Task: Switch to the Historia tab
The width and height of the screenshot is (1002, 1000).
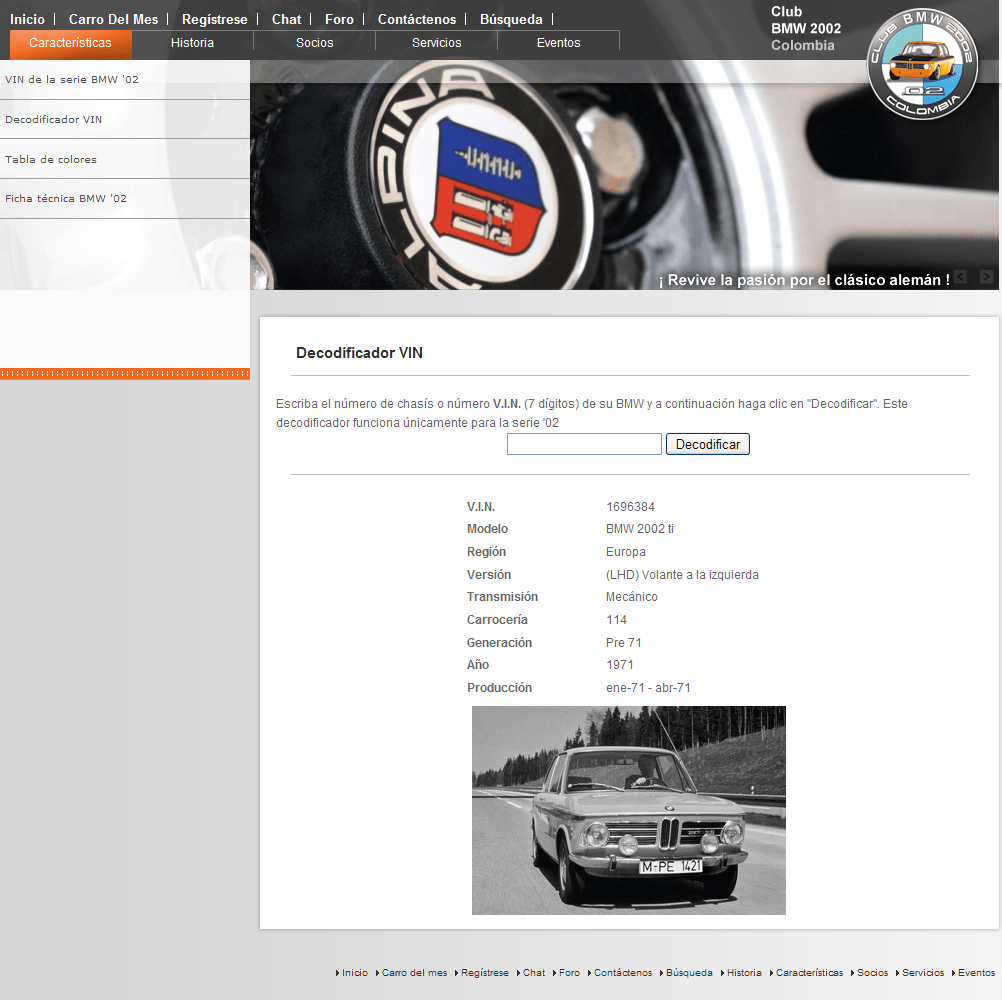Action: (190, 43)
